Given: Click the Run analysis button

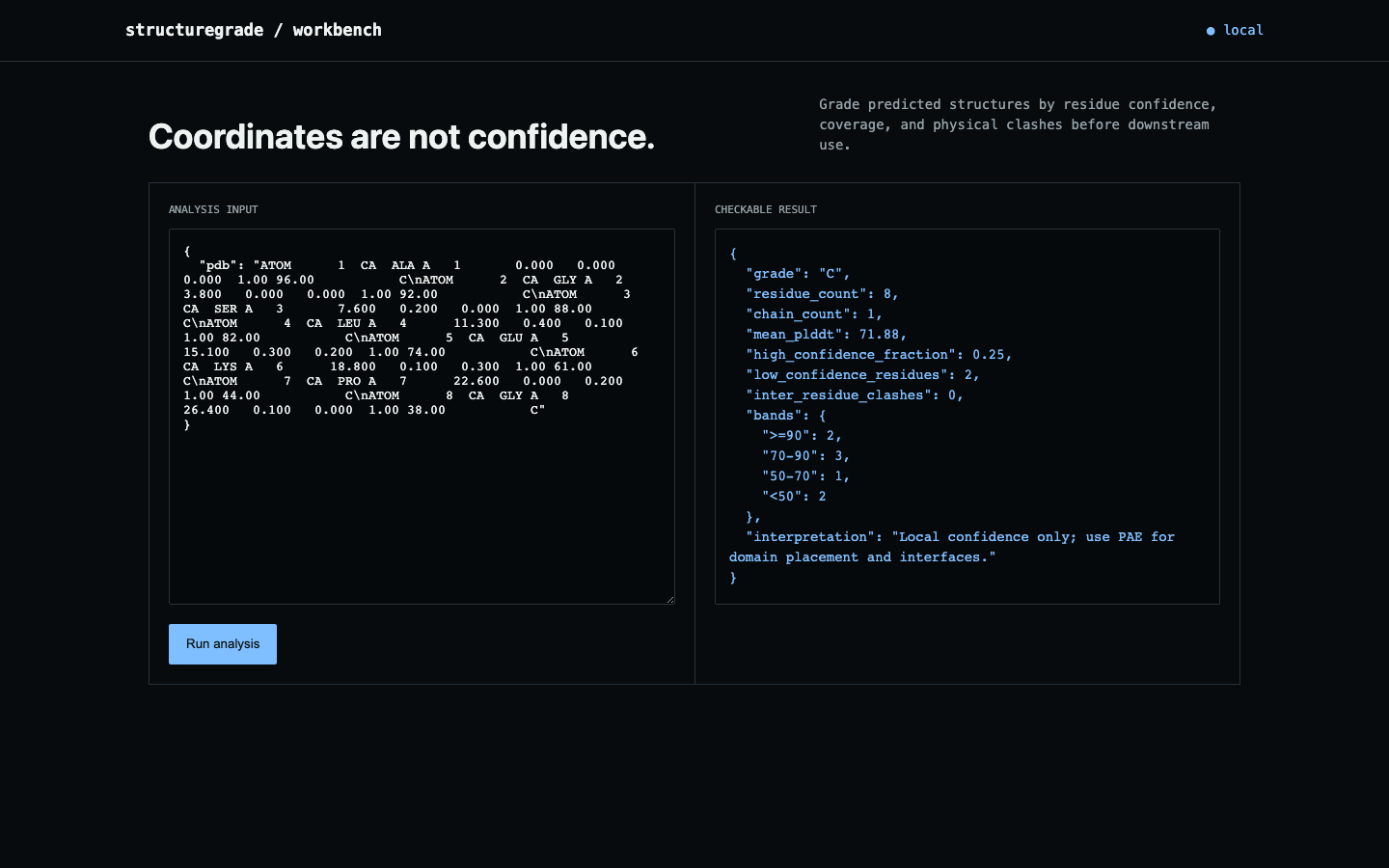Looking at the screenshot, I should click(223, 644).
